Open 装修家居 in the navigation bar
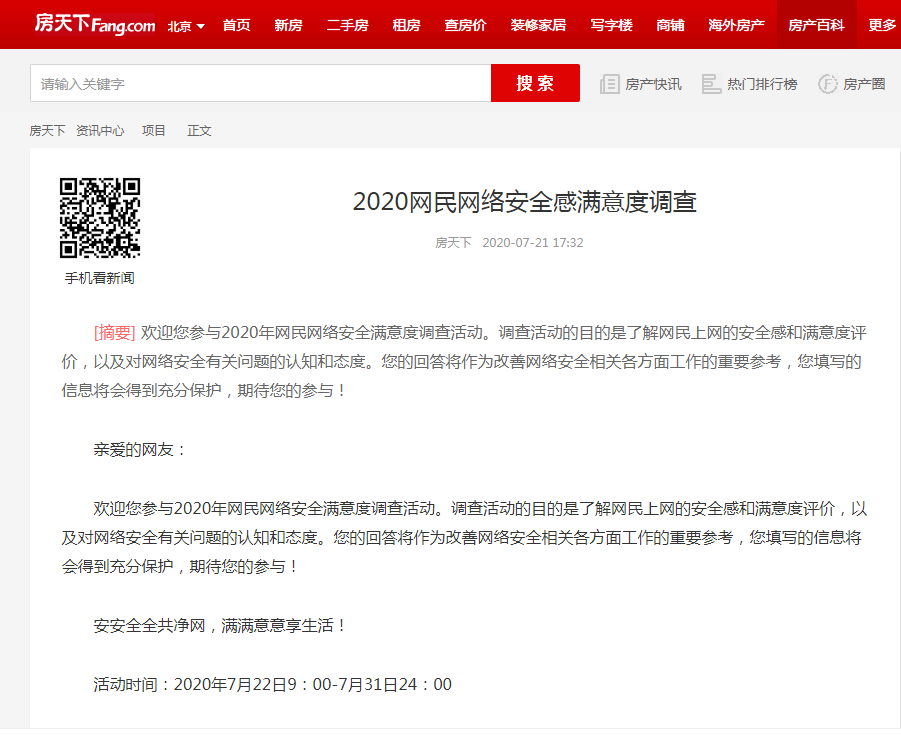Viewport: 901px width, 744px height. tap(538, 25)
